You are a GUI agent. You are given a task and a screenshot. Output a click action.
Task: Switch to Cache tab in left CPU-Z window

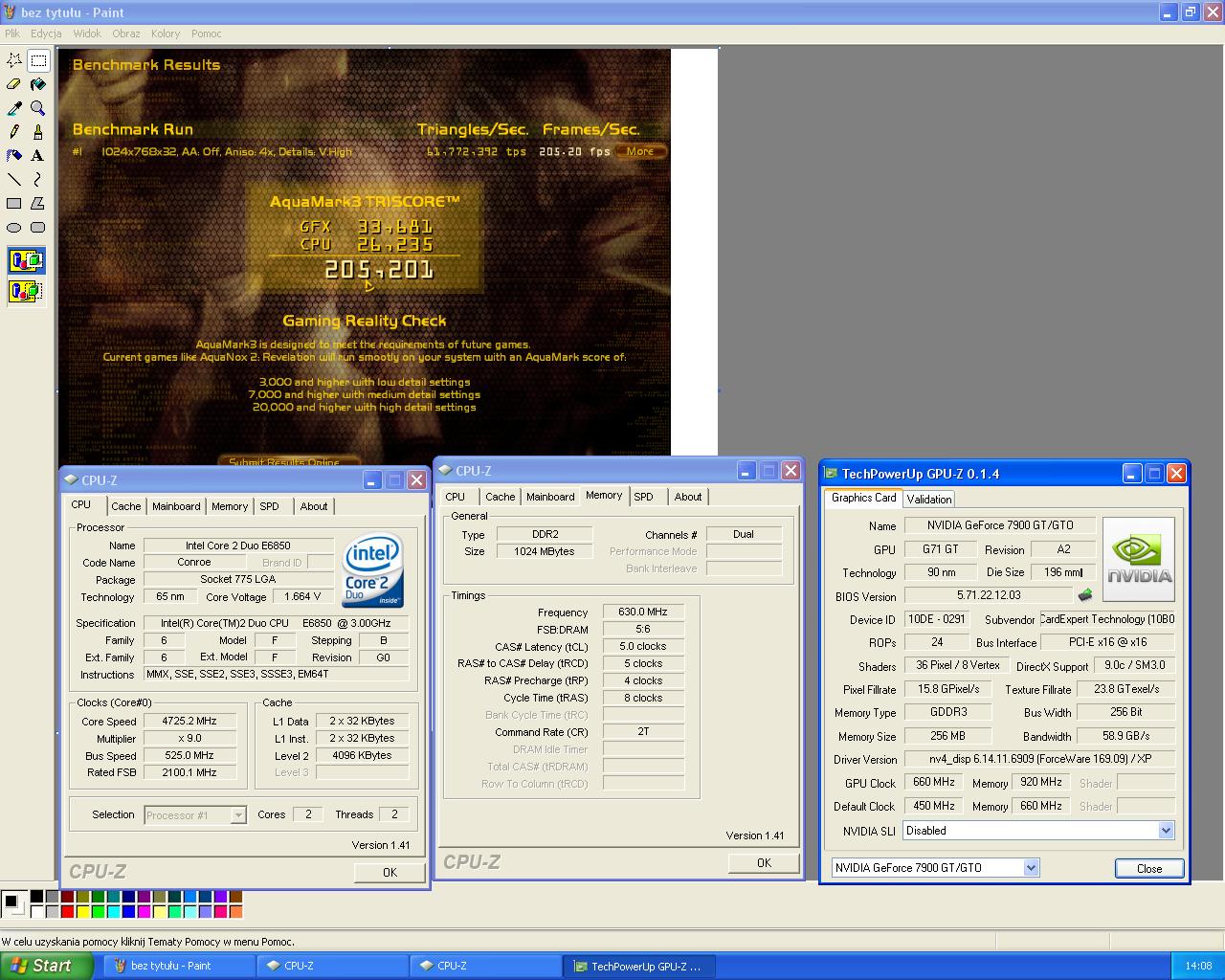[x=125, y=506]
